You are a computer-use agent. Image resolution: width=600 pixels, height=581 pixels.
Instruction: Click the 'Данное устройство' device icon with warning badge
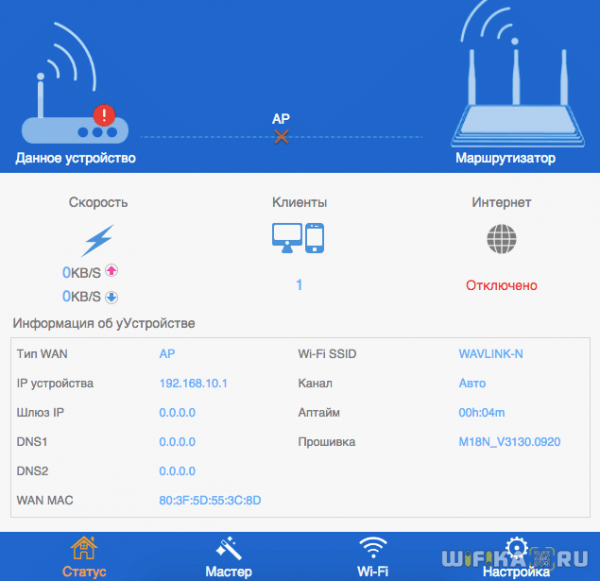(75, 83)
